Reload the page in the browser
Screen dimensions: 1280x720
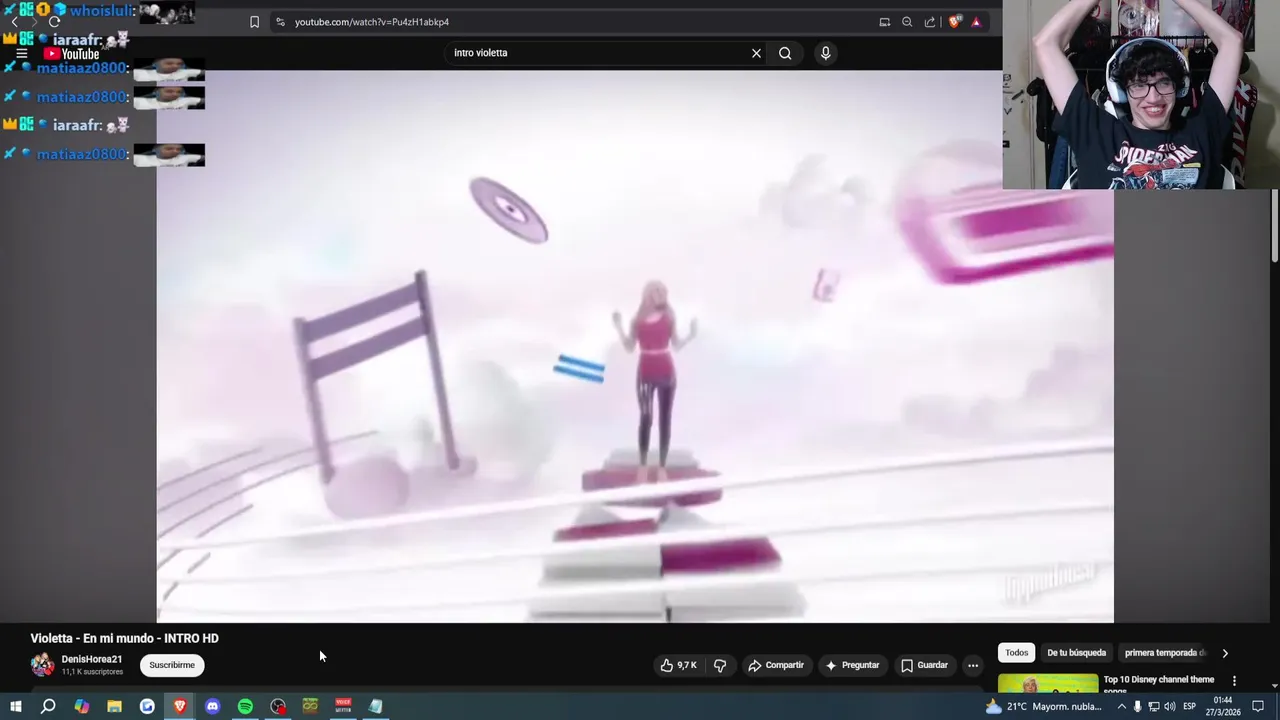54,22
